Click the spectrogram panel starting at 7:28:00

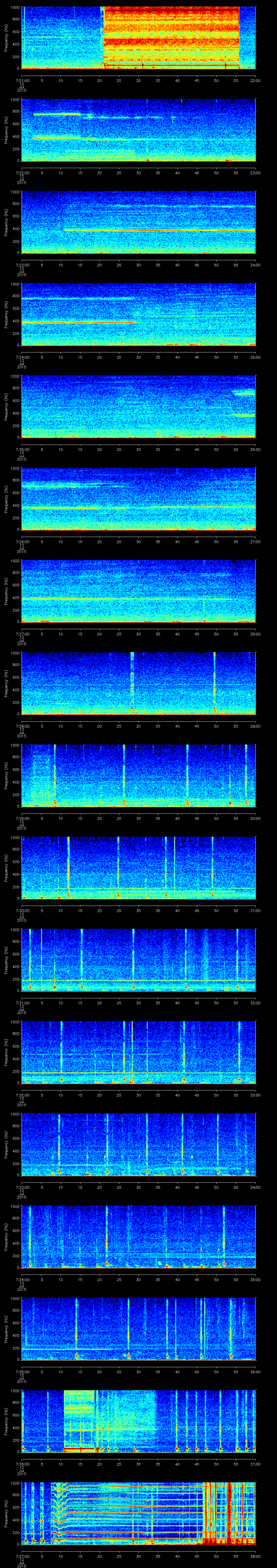(x=138, y=683)
